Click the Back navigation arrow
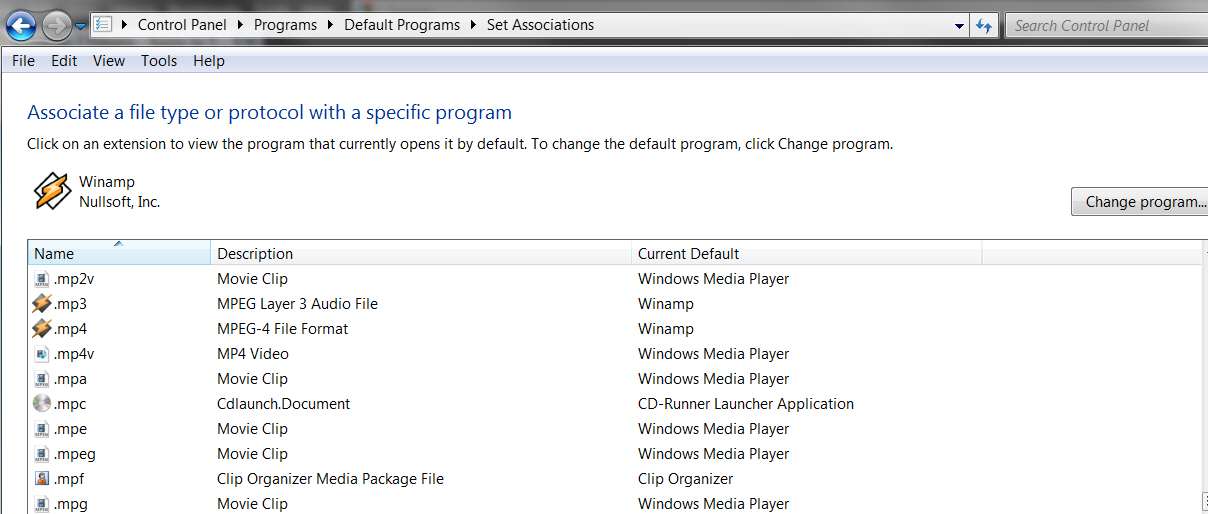 (x=21, y=25)
